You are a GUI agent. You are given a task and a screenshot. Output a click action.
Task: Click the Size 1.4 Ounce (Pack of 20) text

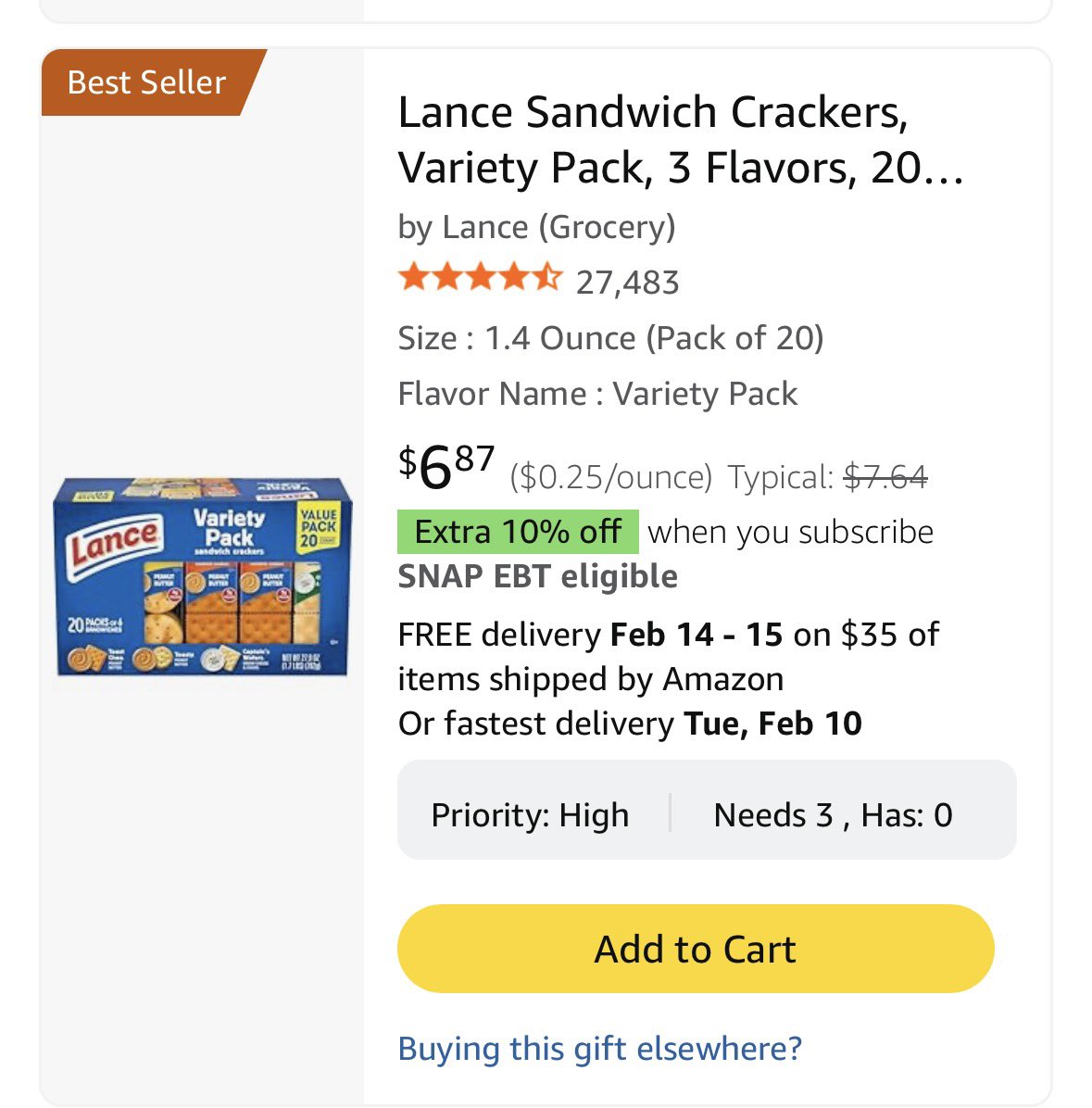pos(610,338)
